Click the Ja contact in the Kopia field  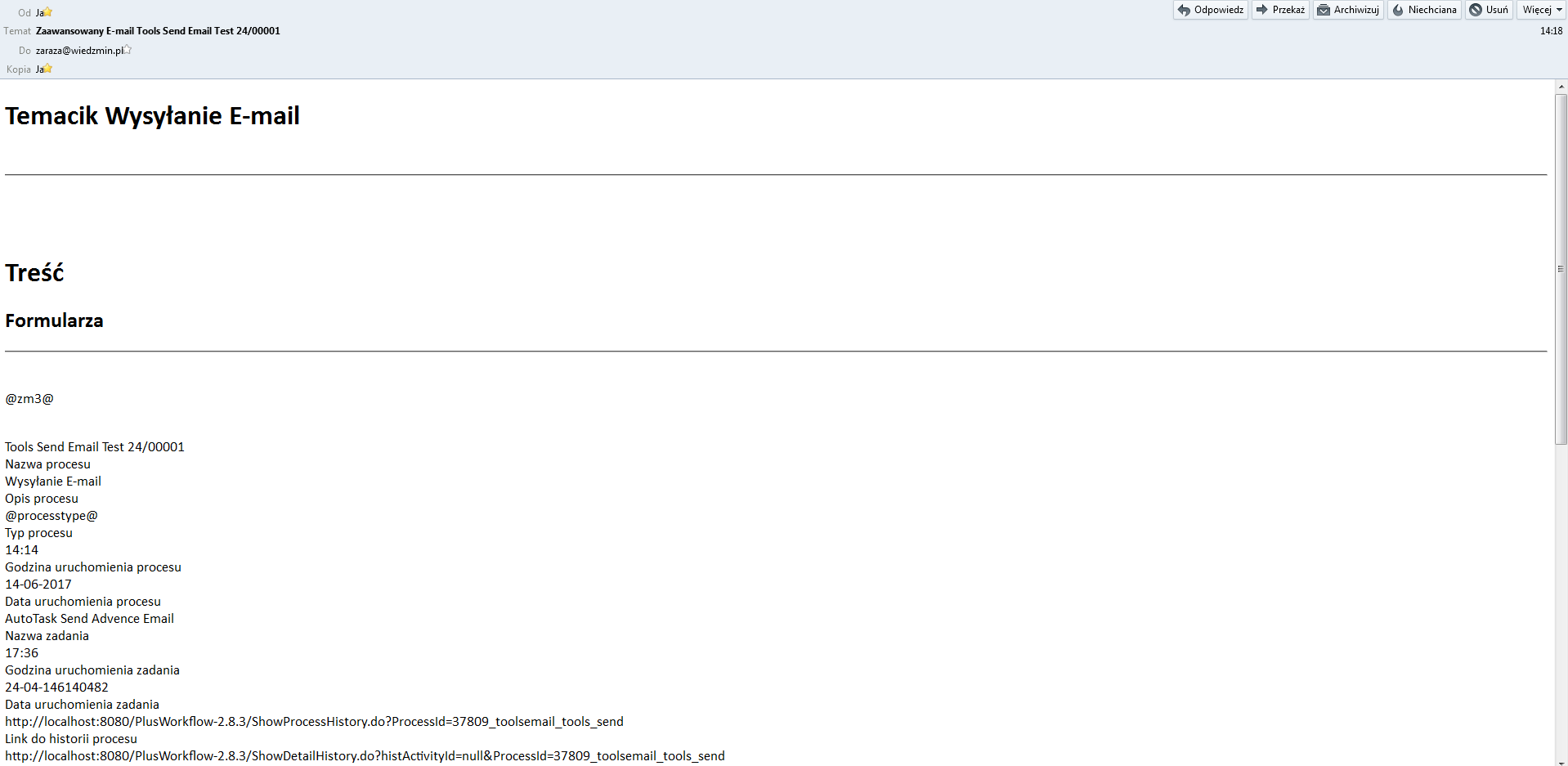(x=39, y=69)
